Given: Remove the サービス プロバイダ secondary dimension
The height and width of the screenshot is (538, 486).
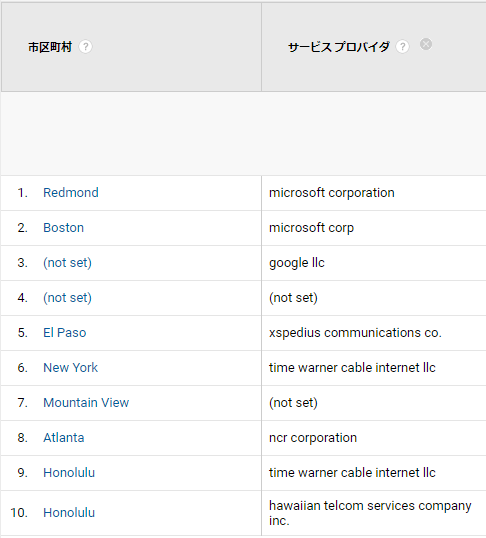Looking at the screenshot, I should pos(426,44).
